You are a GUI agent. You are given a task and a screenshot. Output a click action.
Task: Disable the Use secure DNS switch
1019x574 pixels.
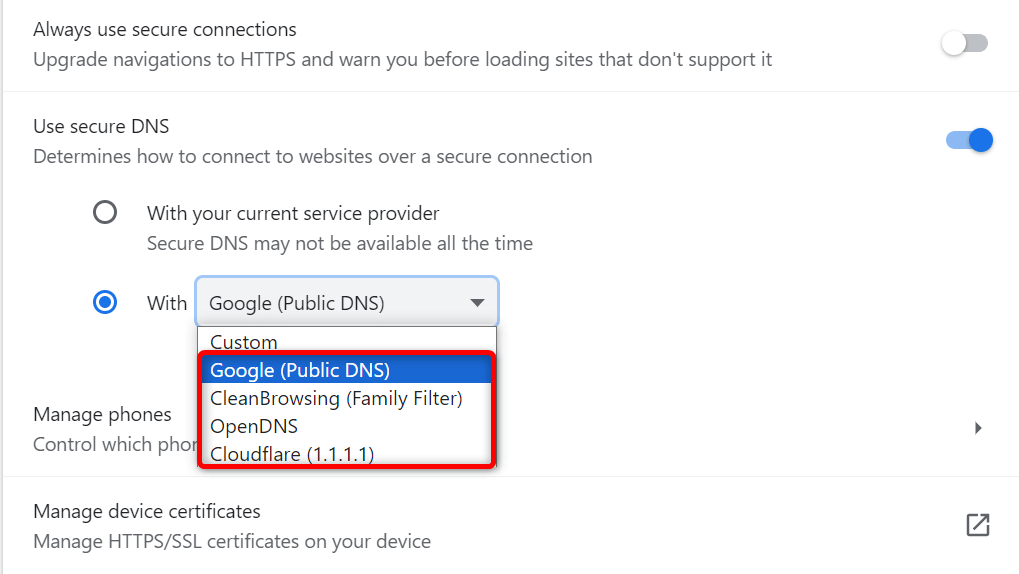pyautogui.click(x=968, y=140)
